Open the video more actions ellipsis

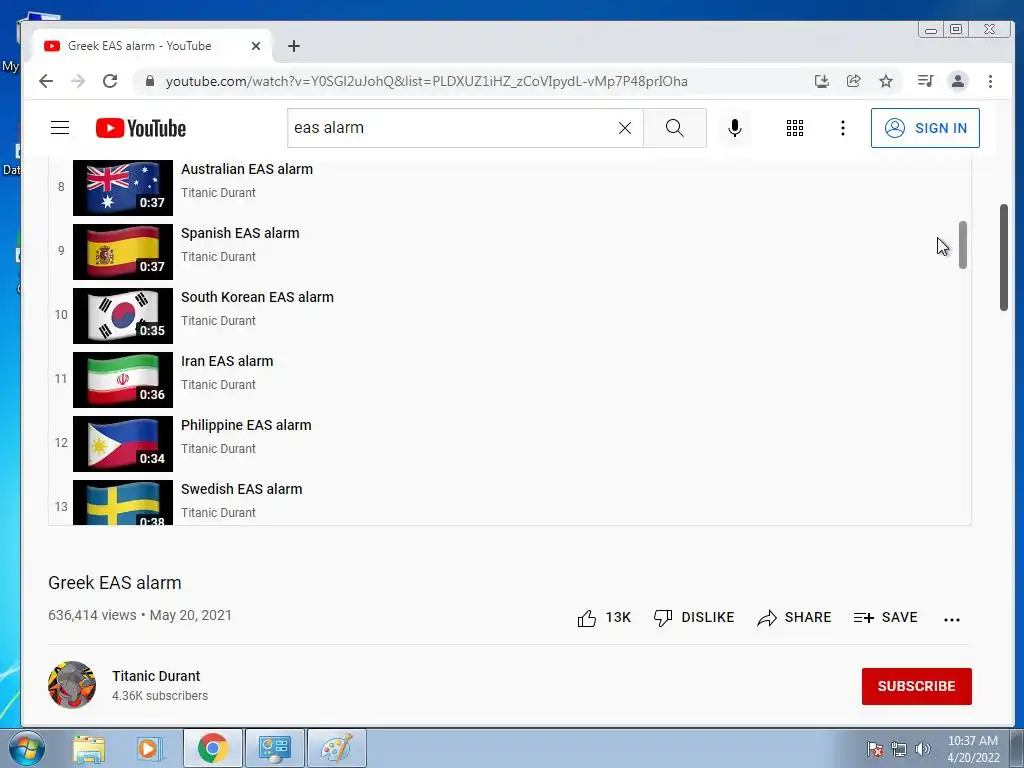[x=952, y=619]
